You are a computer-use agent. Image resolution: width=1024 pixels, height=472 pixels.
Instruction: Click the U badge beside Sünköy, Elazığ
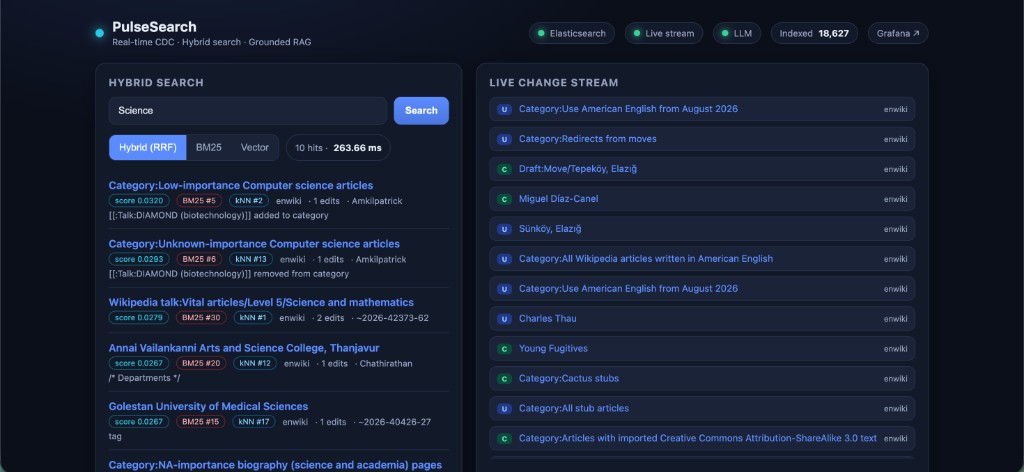(x=504, y=229)
